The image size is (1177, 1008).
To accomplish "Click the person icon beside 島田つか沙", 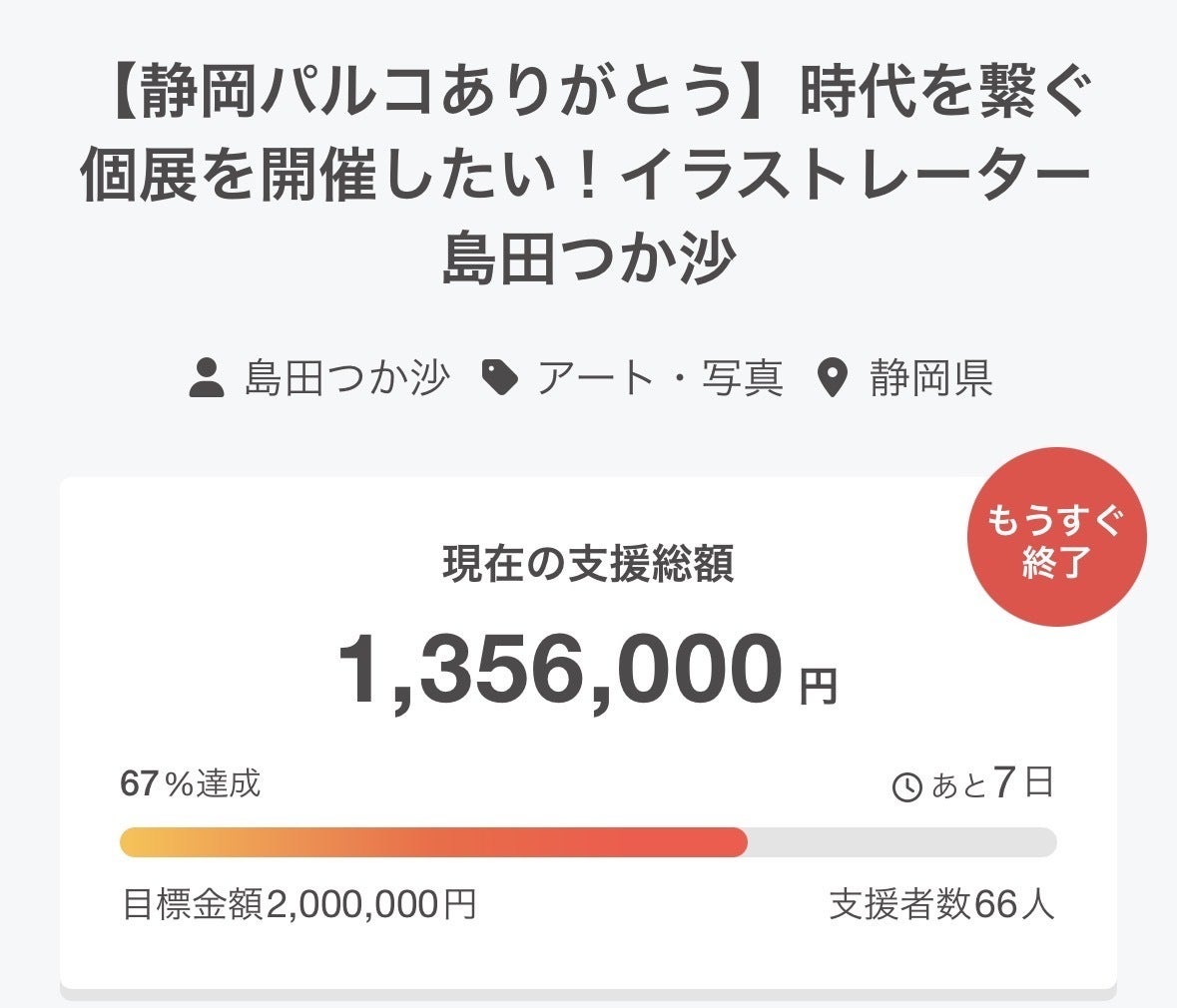I will pyautogui.click(x=207, y=377).
